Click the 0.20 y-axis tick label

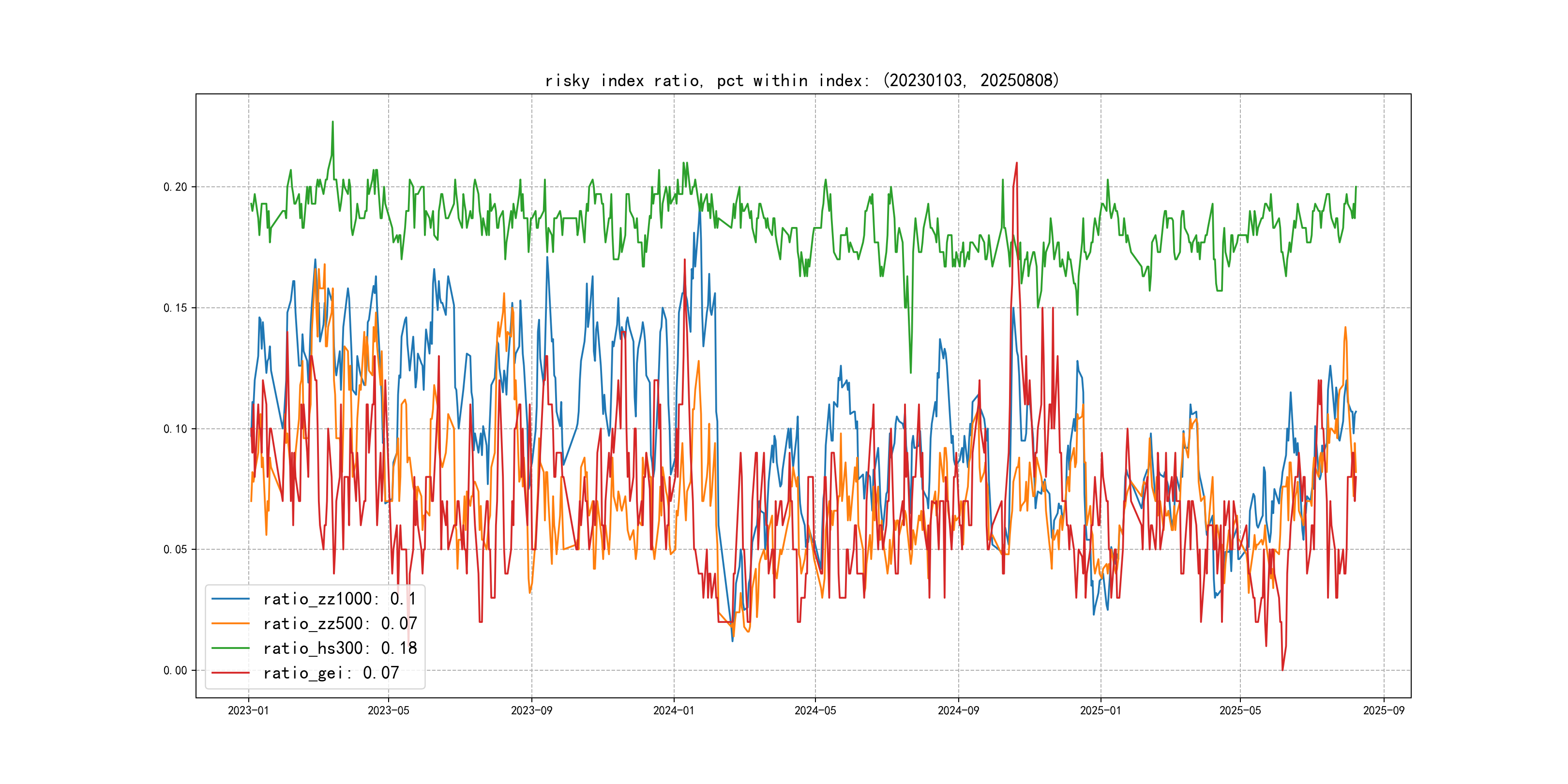click(x=175, y=187)
